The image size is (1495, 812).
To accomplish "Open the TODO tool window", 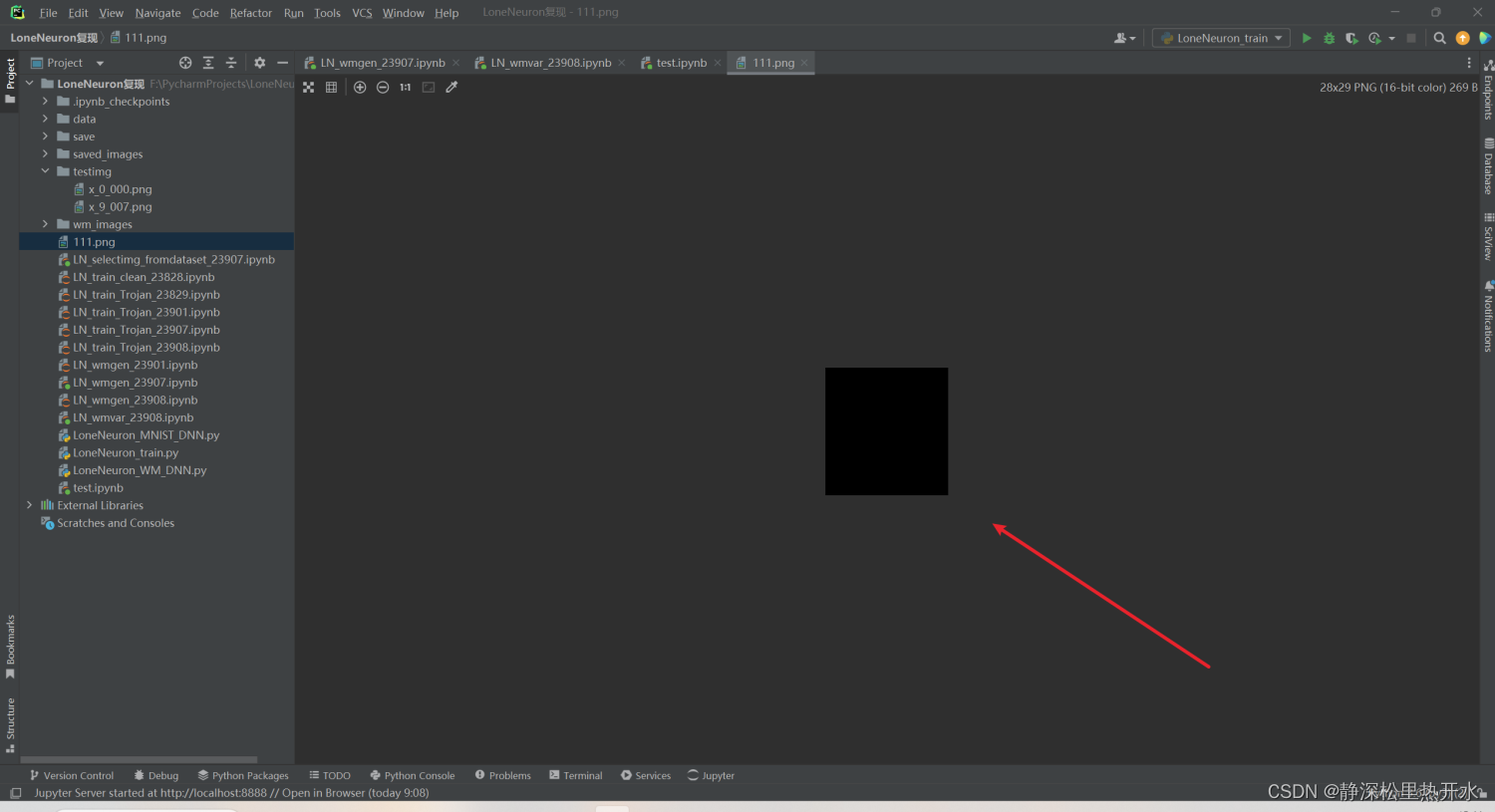I will click(330, 775).
